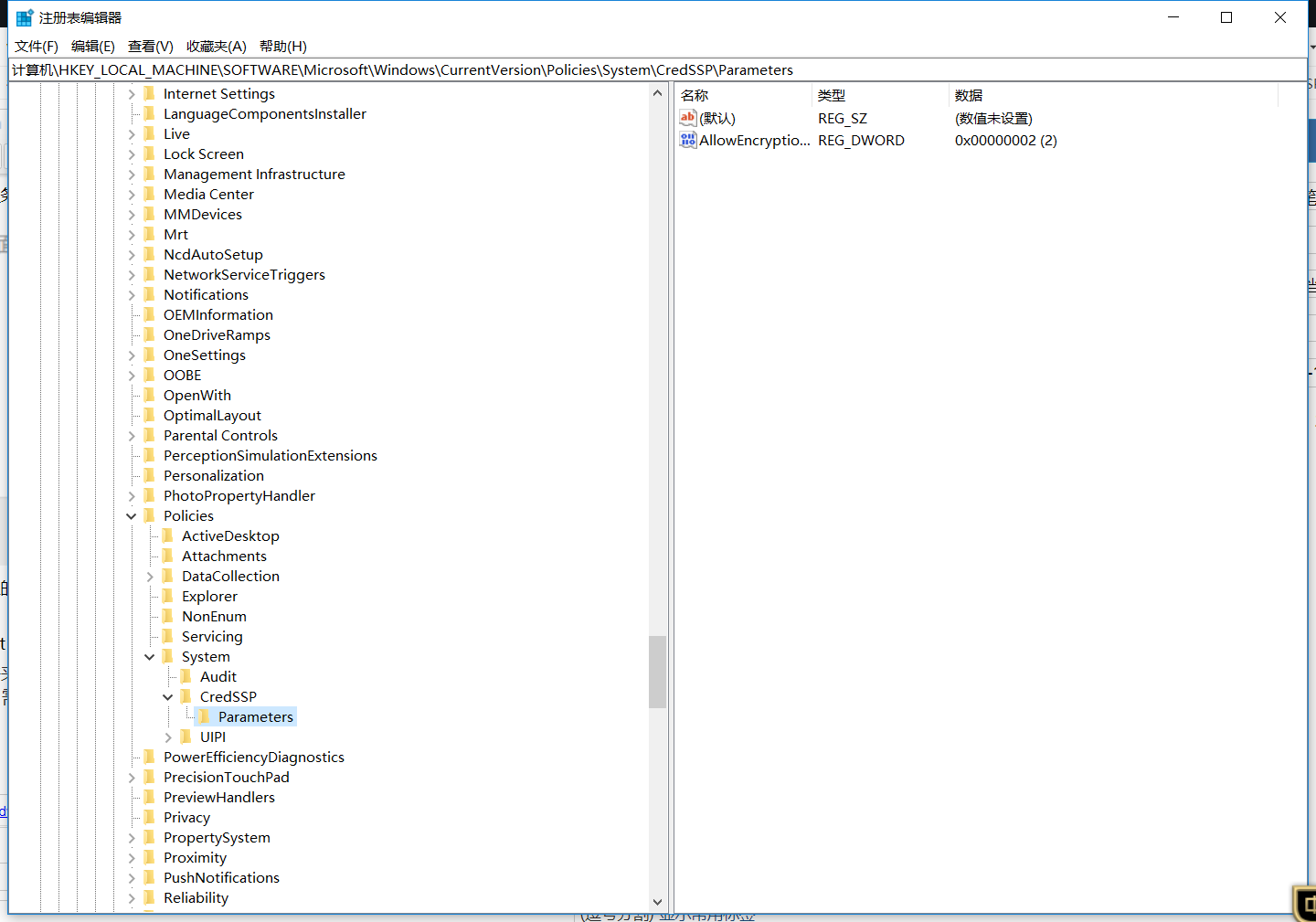Click the Personalization folder icon
This screenshot has height=922, width=1316.
point(150,475)
